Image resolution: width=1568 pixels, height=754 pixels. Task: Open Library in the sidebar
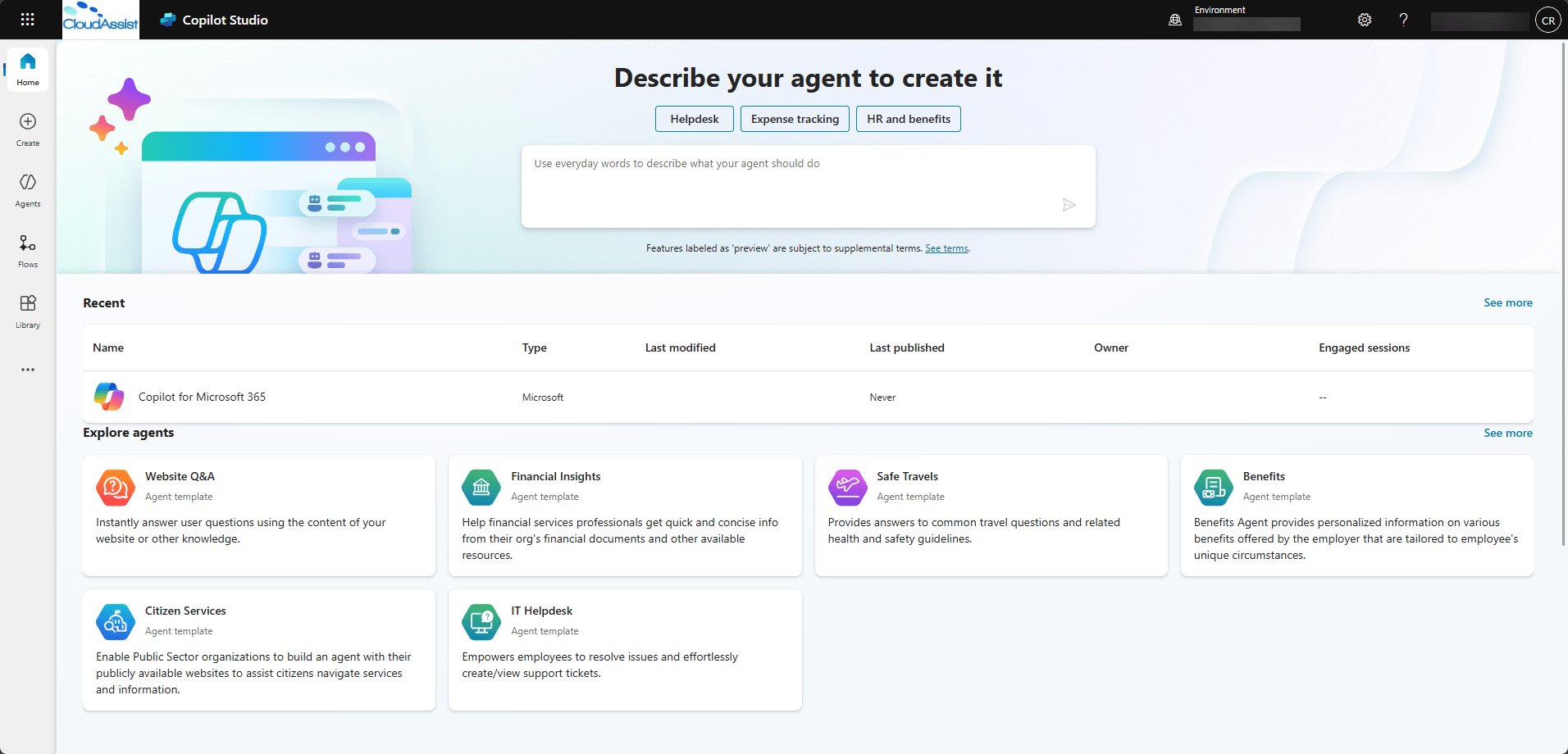pyautogui.click(x=28, y=312)
